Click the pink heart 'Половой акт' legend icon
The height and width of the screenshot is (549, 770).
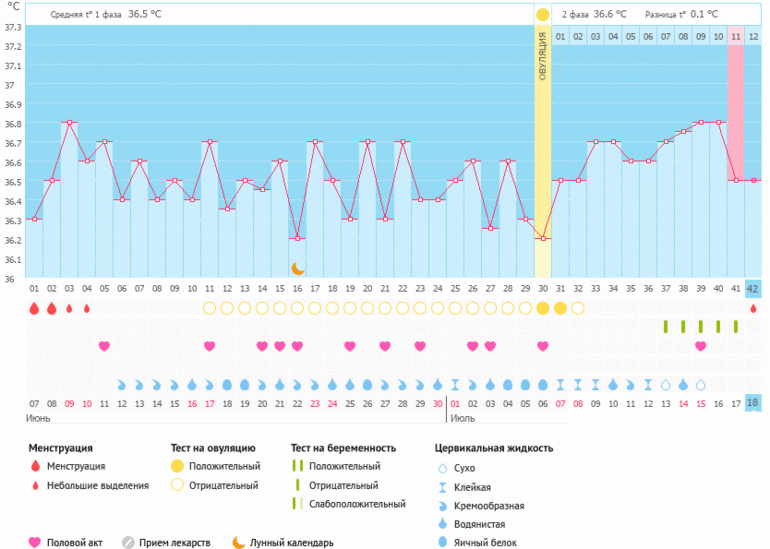tap(36, 542)
